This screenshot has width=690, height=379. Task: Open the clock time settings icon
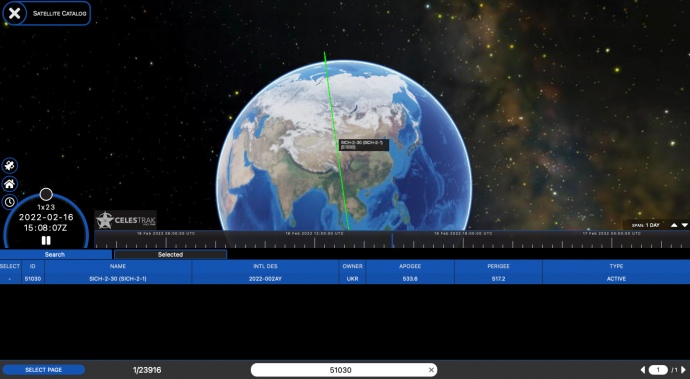(10, 202)
